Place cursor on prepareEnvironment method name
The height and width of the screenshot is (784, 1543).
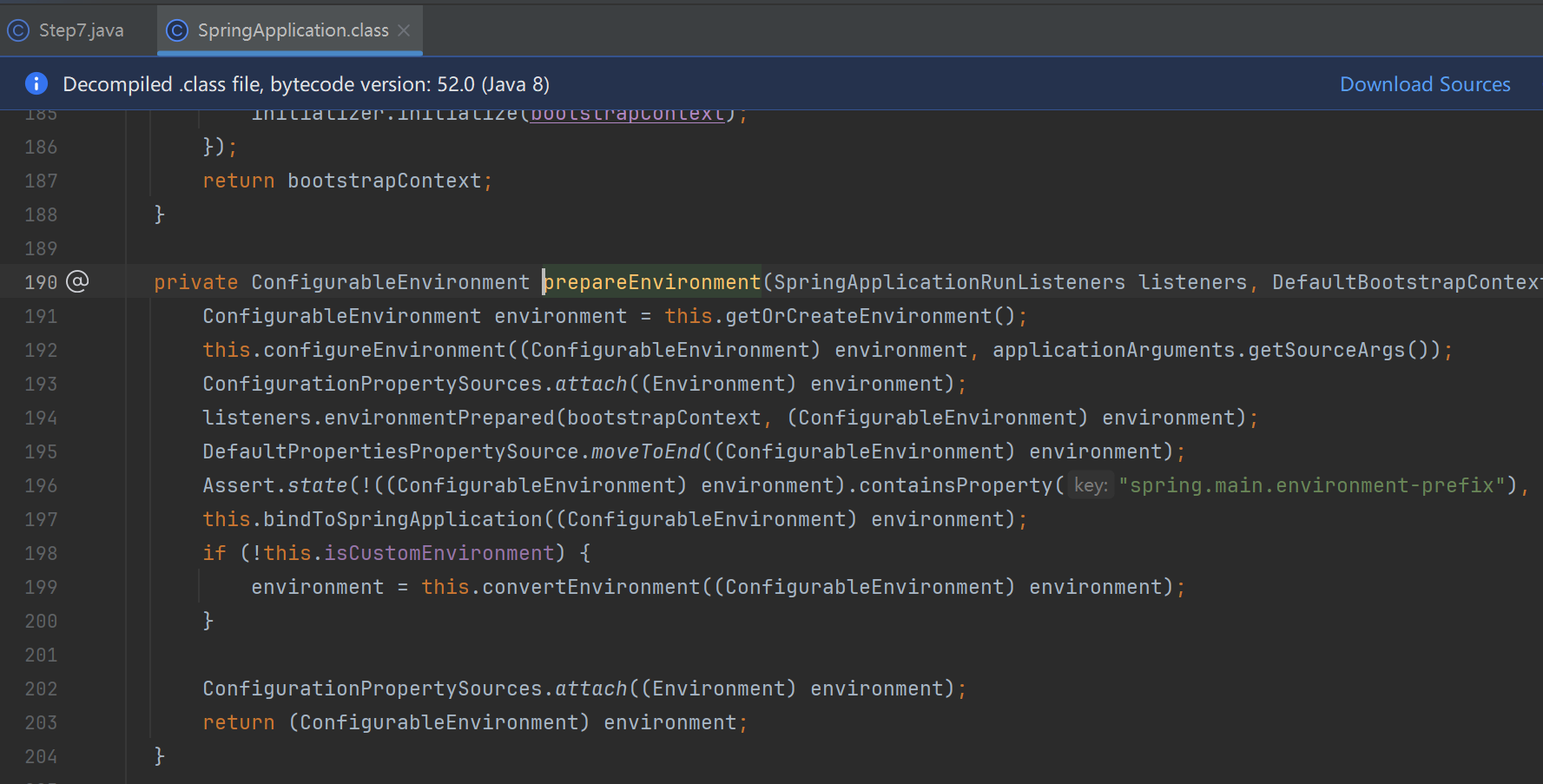(x=652, y=282)
